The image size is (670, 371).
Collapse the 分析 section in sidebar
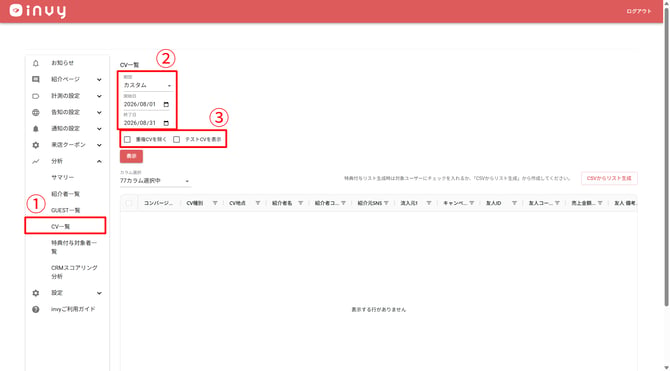tap(99, 162)
